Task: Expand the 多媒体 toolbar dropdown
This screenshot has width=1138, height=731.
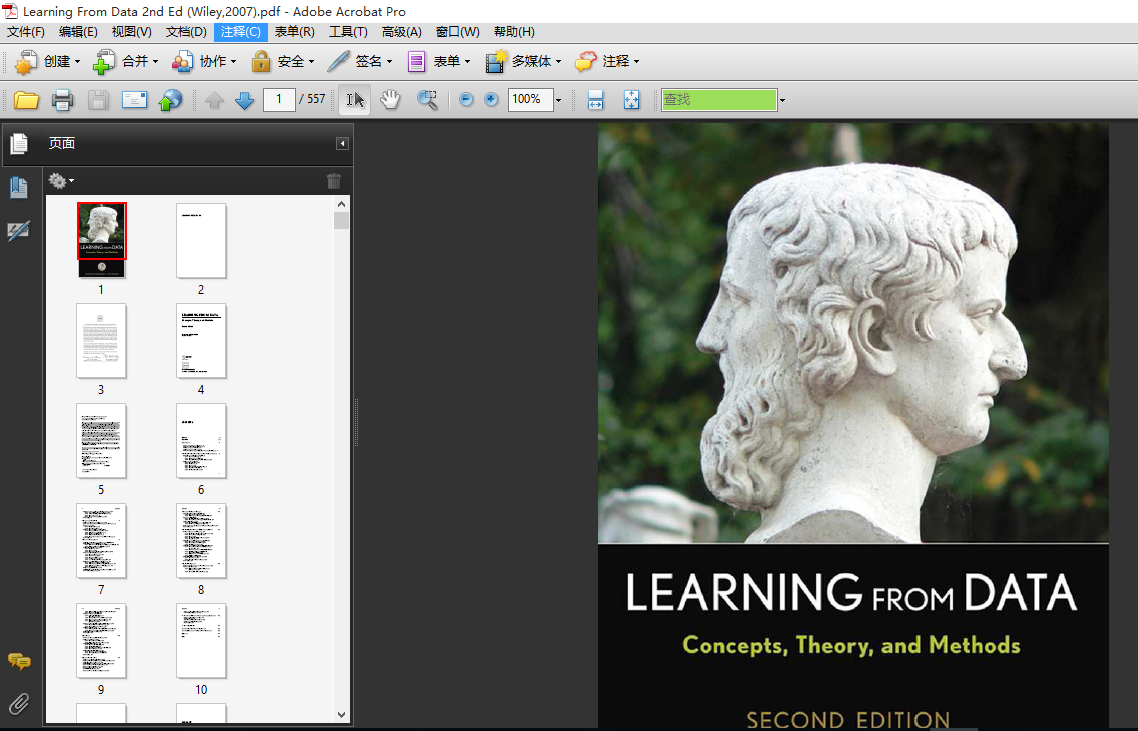Action: click(558, 62)
